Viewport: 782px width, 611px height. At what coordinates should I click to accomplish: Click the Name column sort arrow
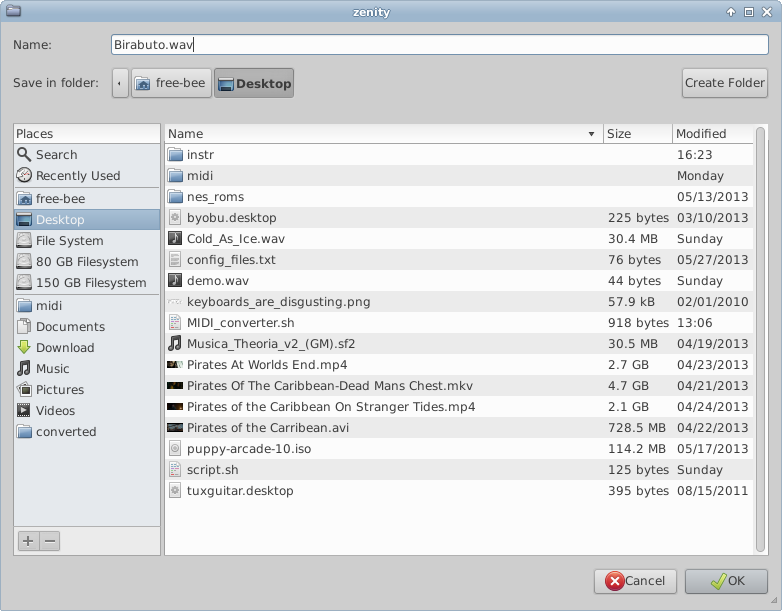(591, 134)
